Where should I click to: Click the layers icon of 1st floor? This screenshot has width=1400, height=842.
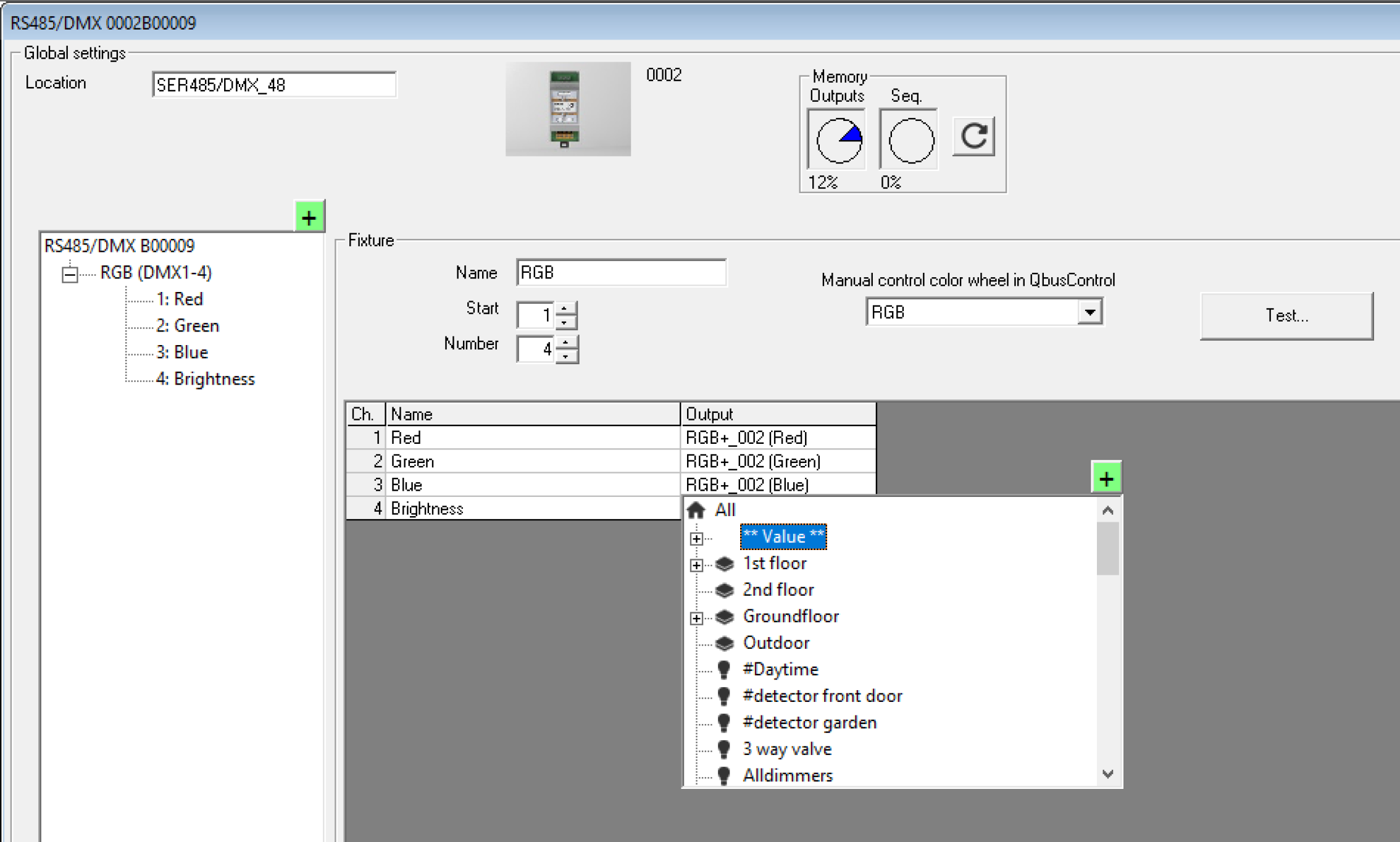[x=724, y=564]
